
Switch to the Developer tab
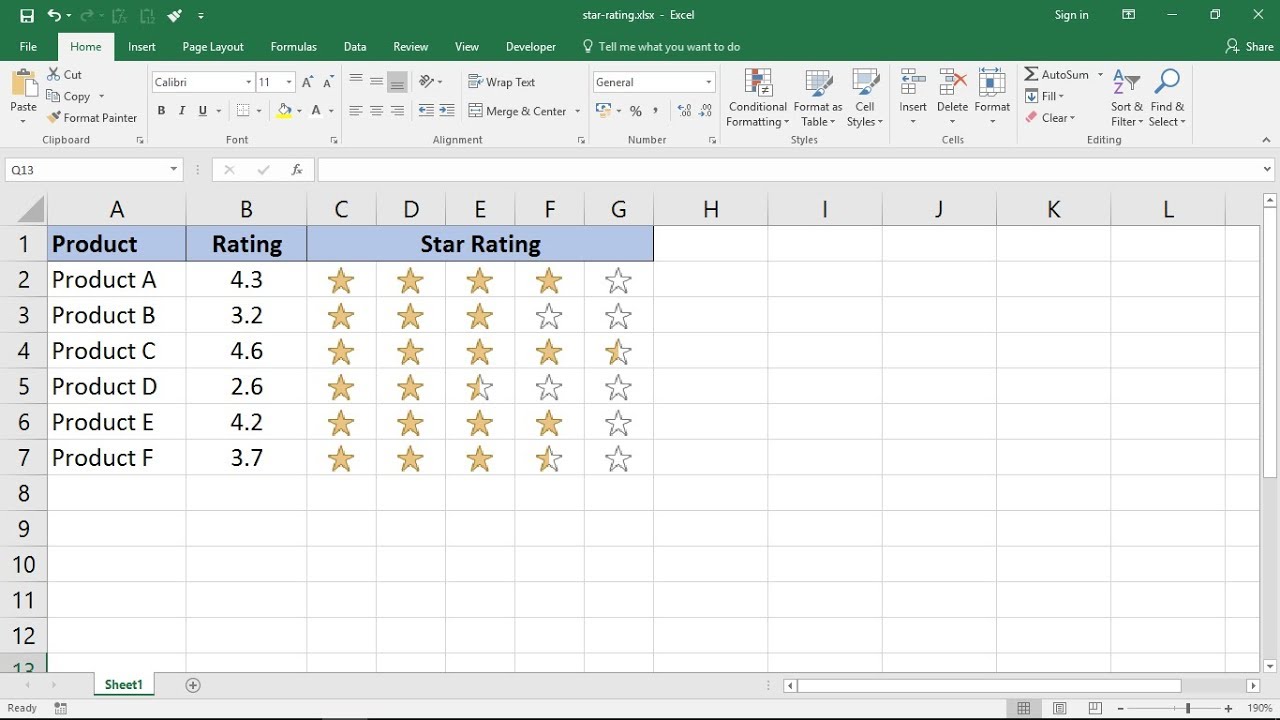[531, 47]
